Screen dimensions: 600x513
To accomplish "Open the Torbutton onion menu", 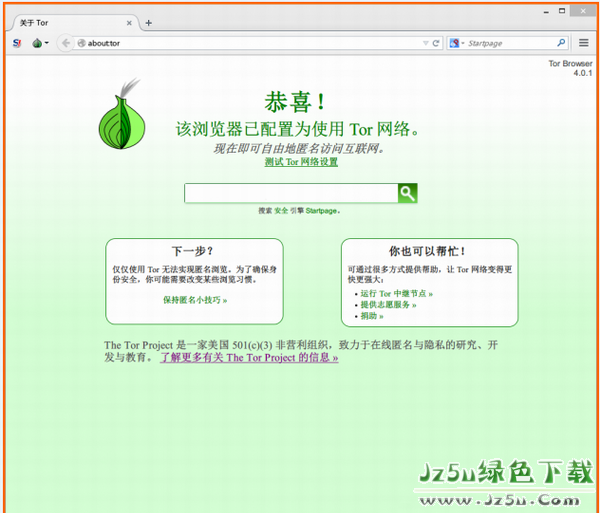I will click(40, 43).
